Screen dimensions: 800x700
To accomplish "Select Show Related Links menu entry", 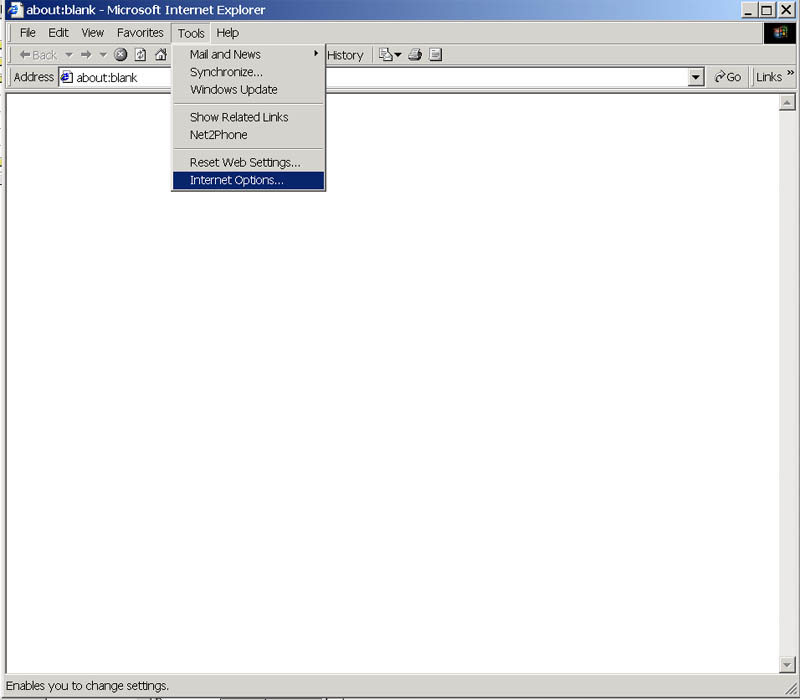I will [x=248, y=117].
